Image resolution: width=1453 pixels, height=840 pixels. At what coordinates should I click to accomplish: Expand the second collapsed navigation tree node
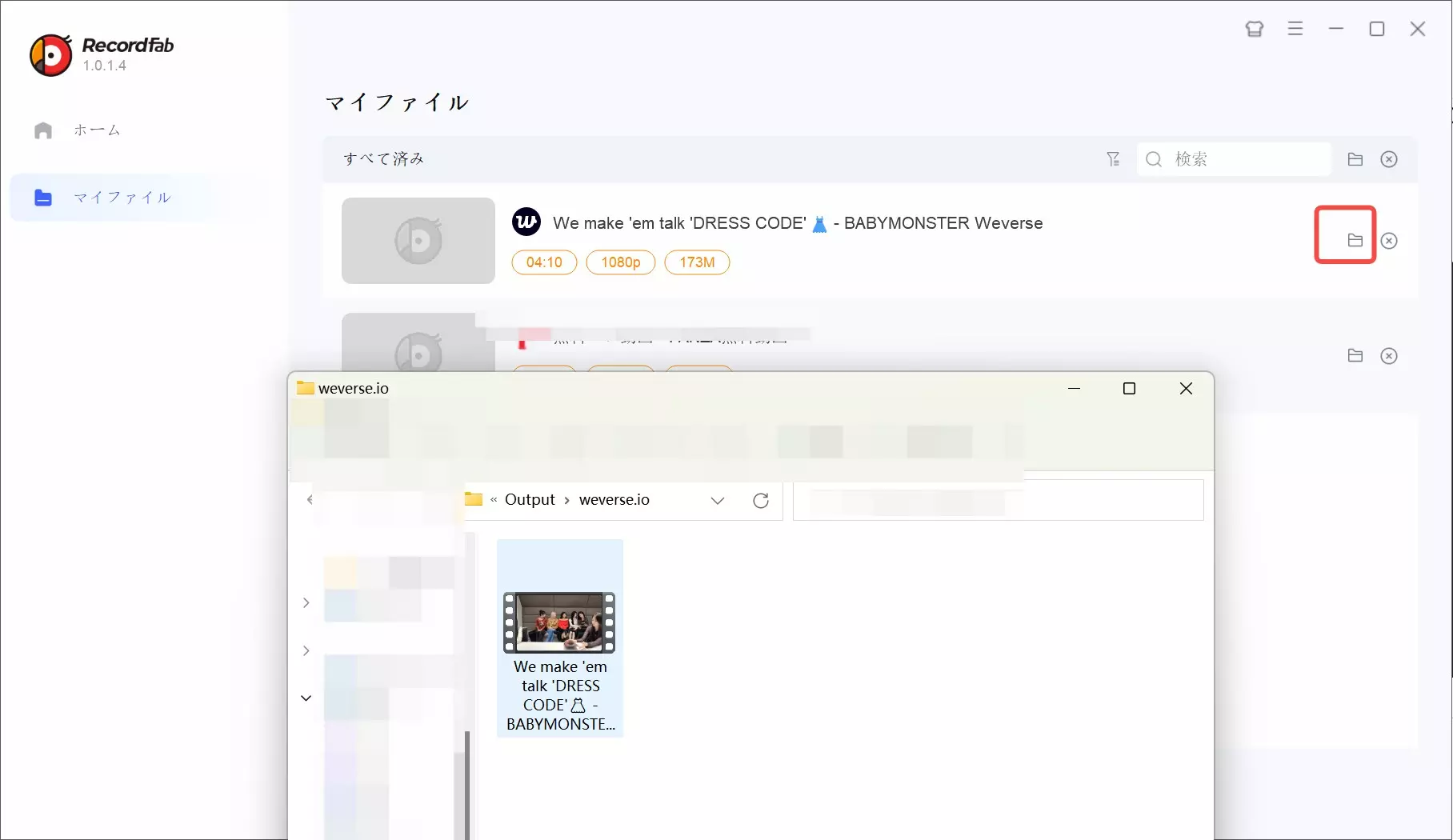tap(306, 651)
